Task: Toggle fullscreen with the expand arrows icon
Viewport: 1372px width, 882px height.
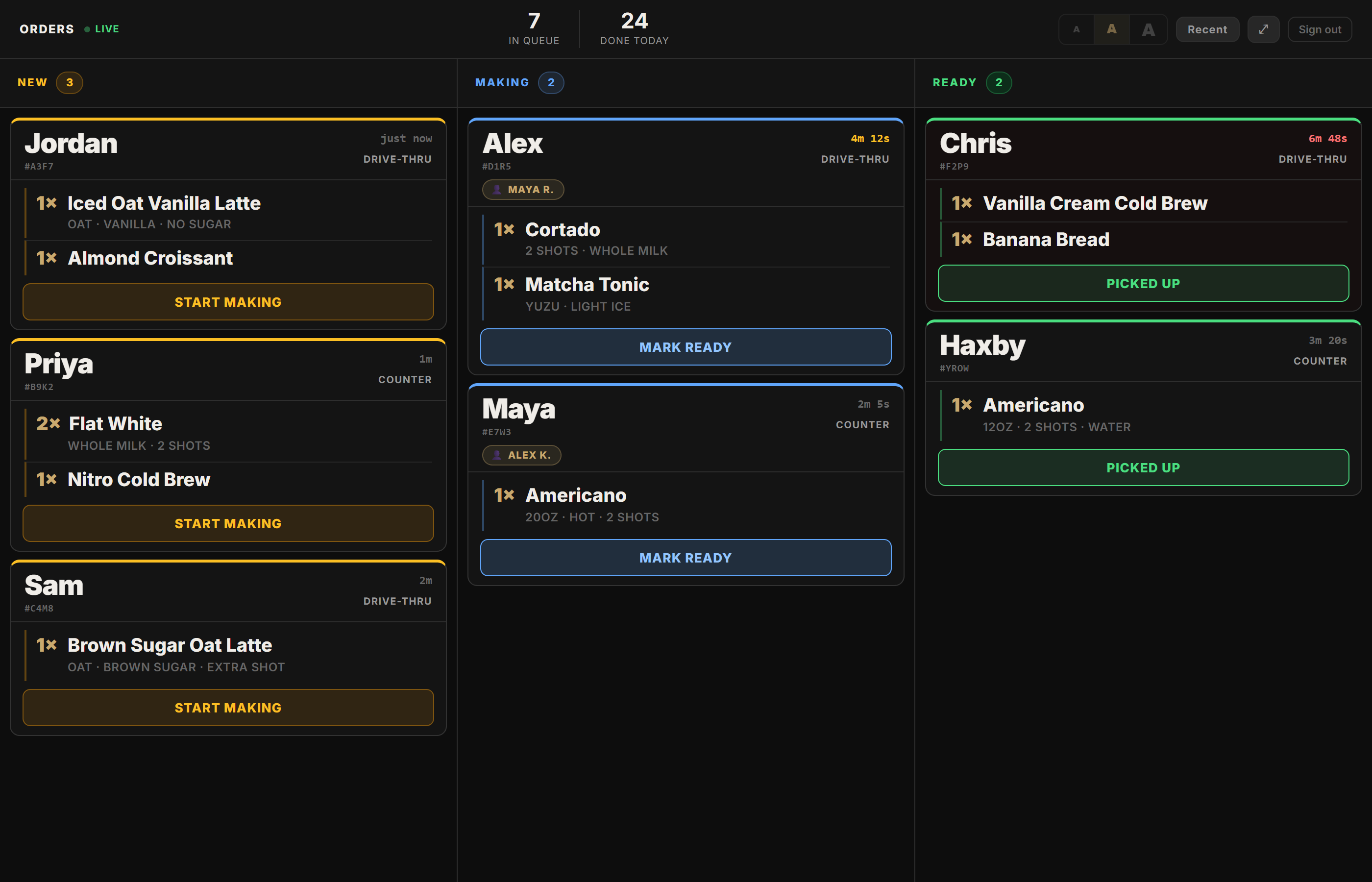Action: [1263, 29]
